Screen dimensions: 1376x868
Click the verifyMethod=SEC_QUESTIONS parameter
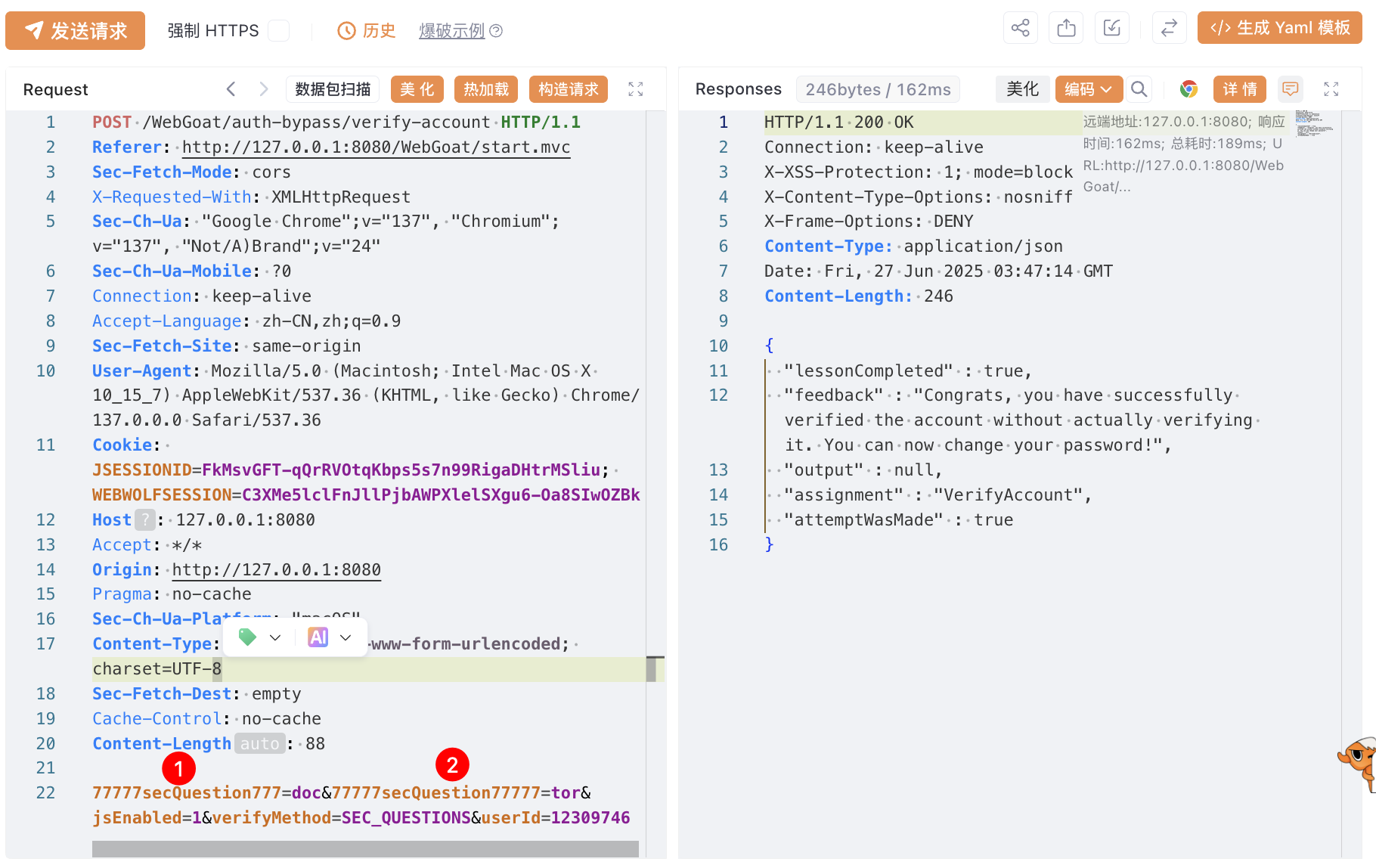click(x=342, y=818)
